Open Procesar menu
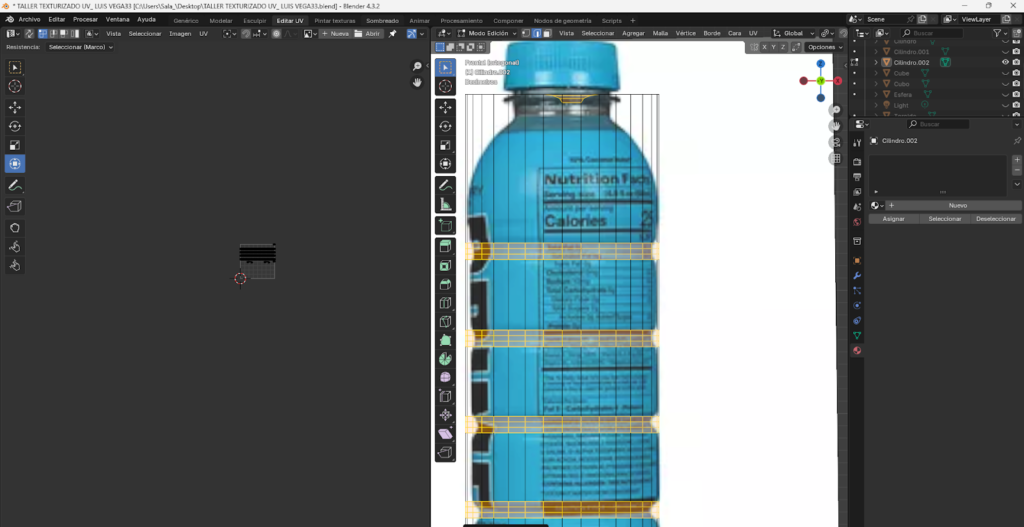Image resolution: width=1024 pixels, height=527 pixels. (86, 20)
